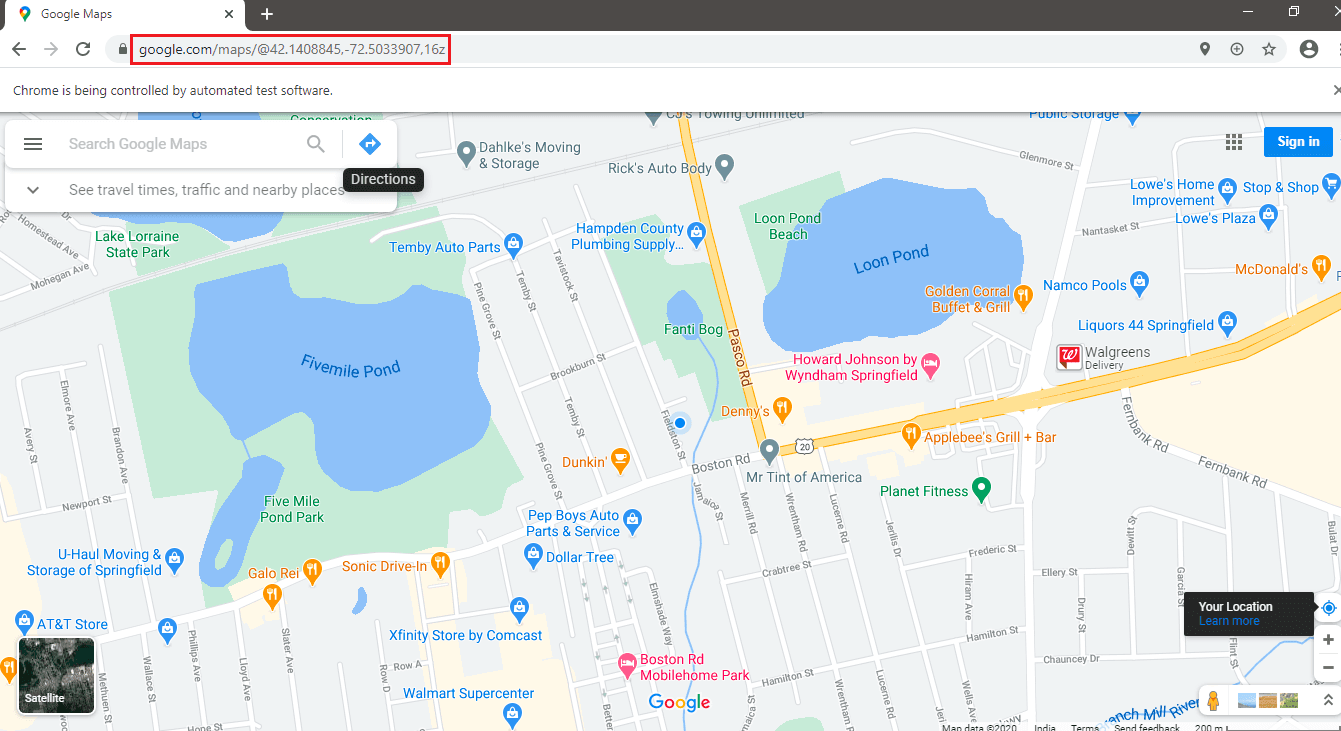This screenshot has width=1341, height=731.
Task: Select Walmart Supercenter shopping pin
Action: [513, 713]
